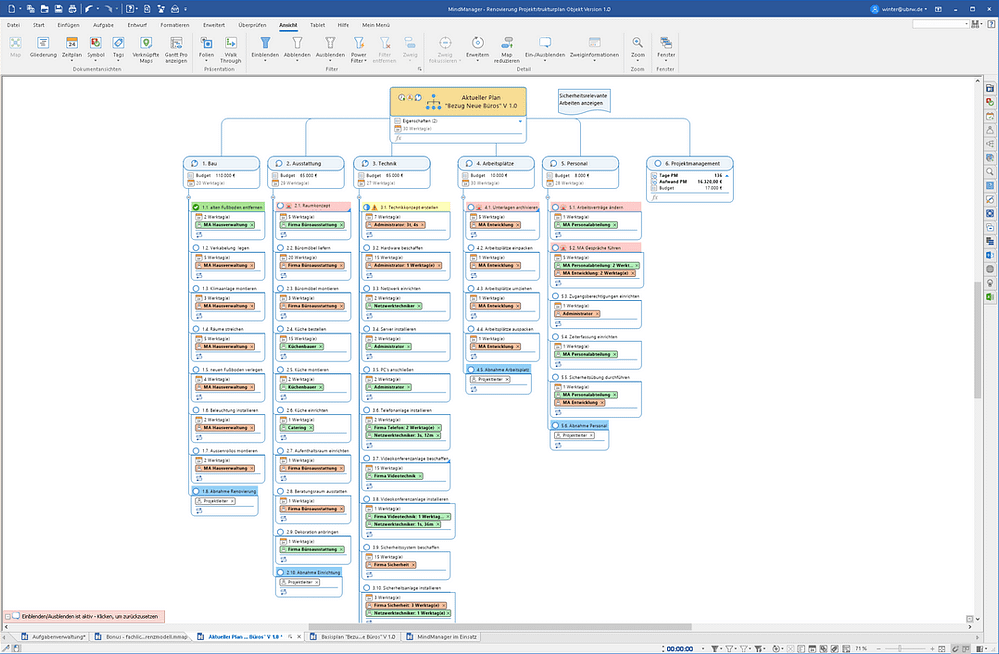
Task: Collapse the Eigenschaften arrow on central topic
Action: [x=520, y=120]
